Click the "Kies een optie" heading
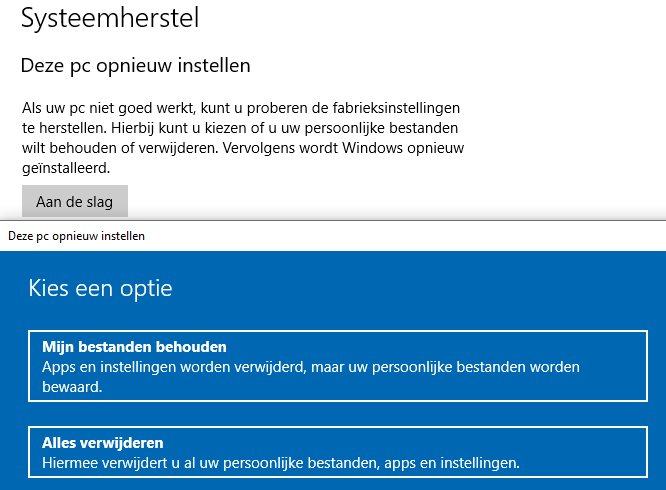This screenshot has height=490, width=666. 100,289
